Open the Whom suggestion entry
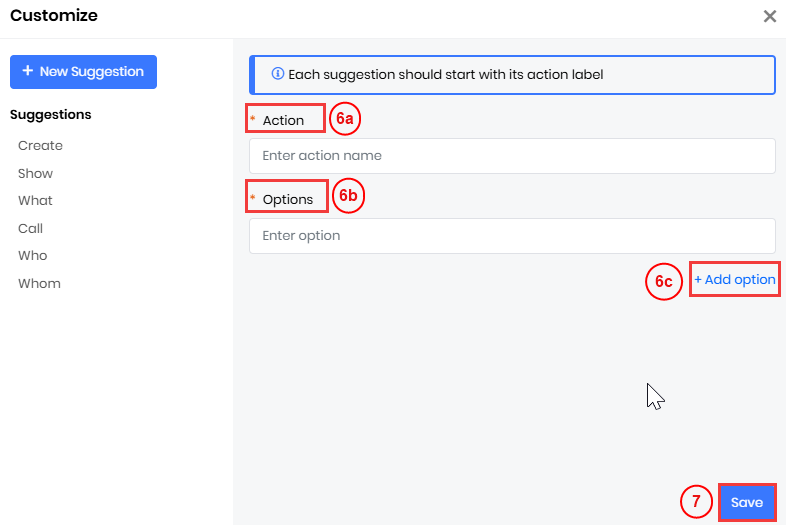The width and height of the screenshot is (786, 525). click(39, 284)
